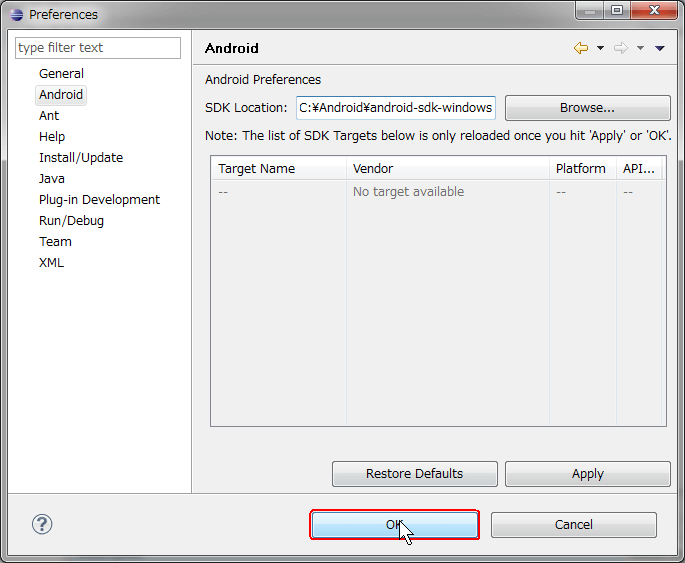Select Ant in the preferences tree
This screenshot has width=685, height=563.
coord(49,116)
